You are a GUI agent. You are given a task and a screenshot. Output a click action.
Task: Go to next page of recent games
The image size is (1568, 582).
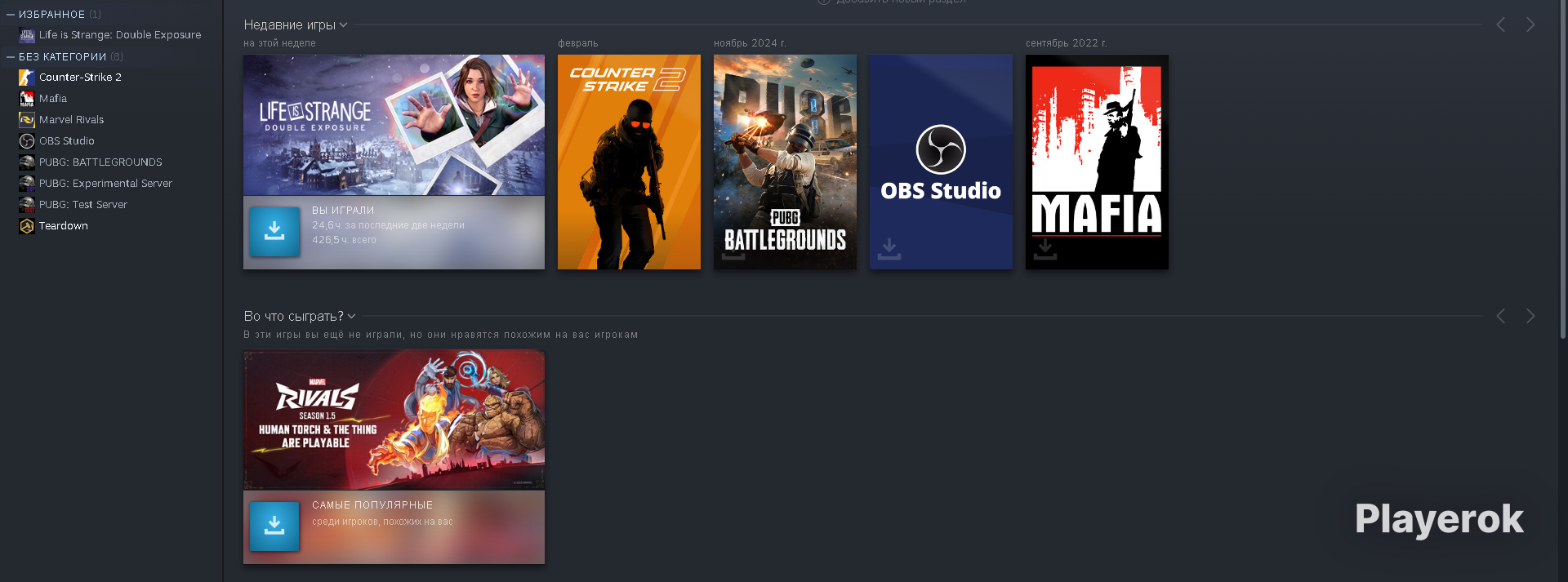1530,24
